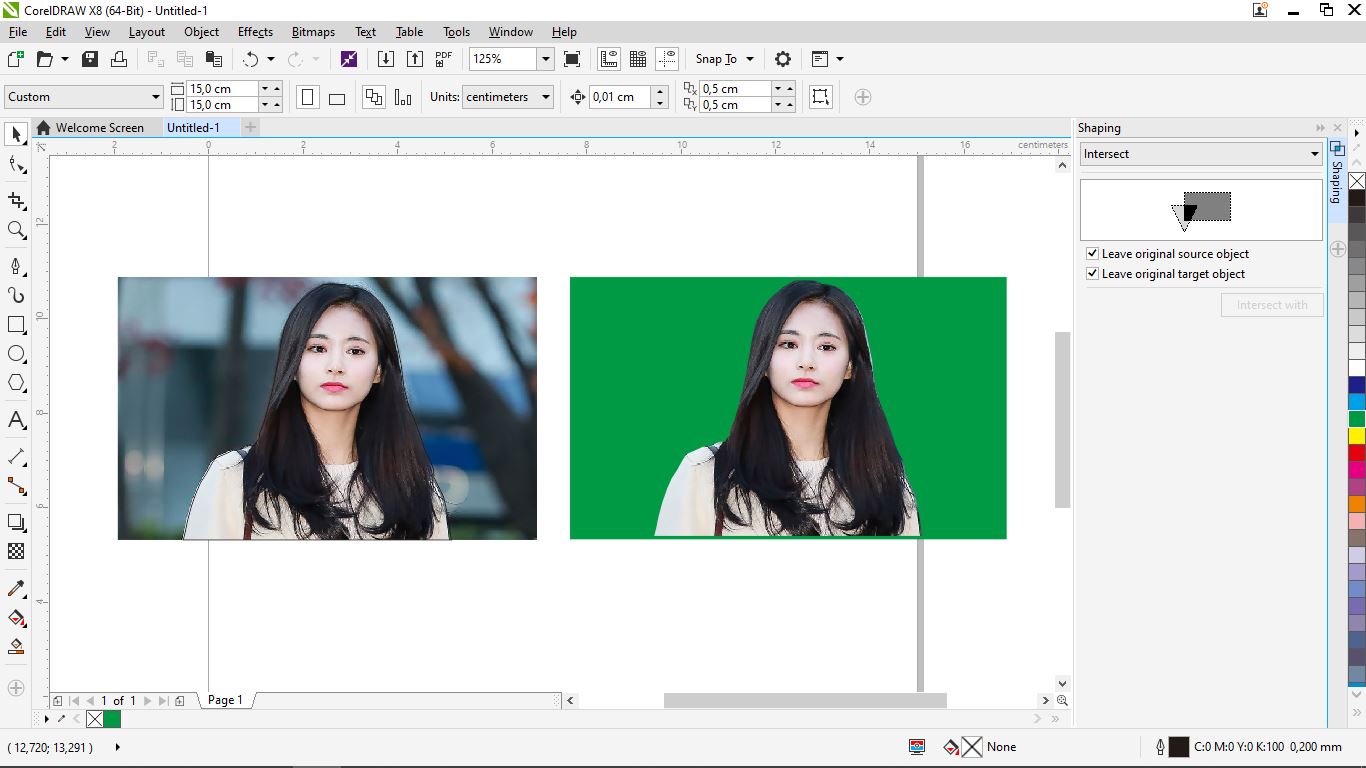Open the Bitmaps menu
The width and height of the screenshot is (1366, 768).
click(x=313, y=32)
